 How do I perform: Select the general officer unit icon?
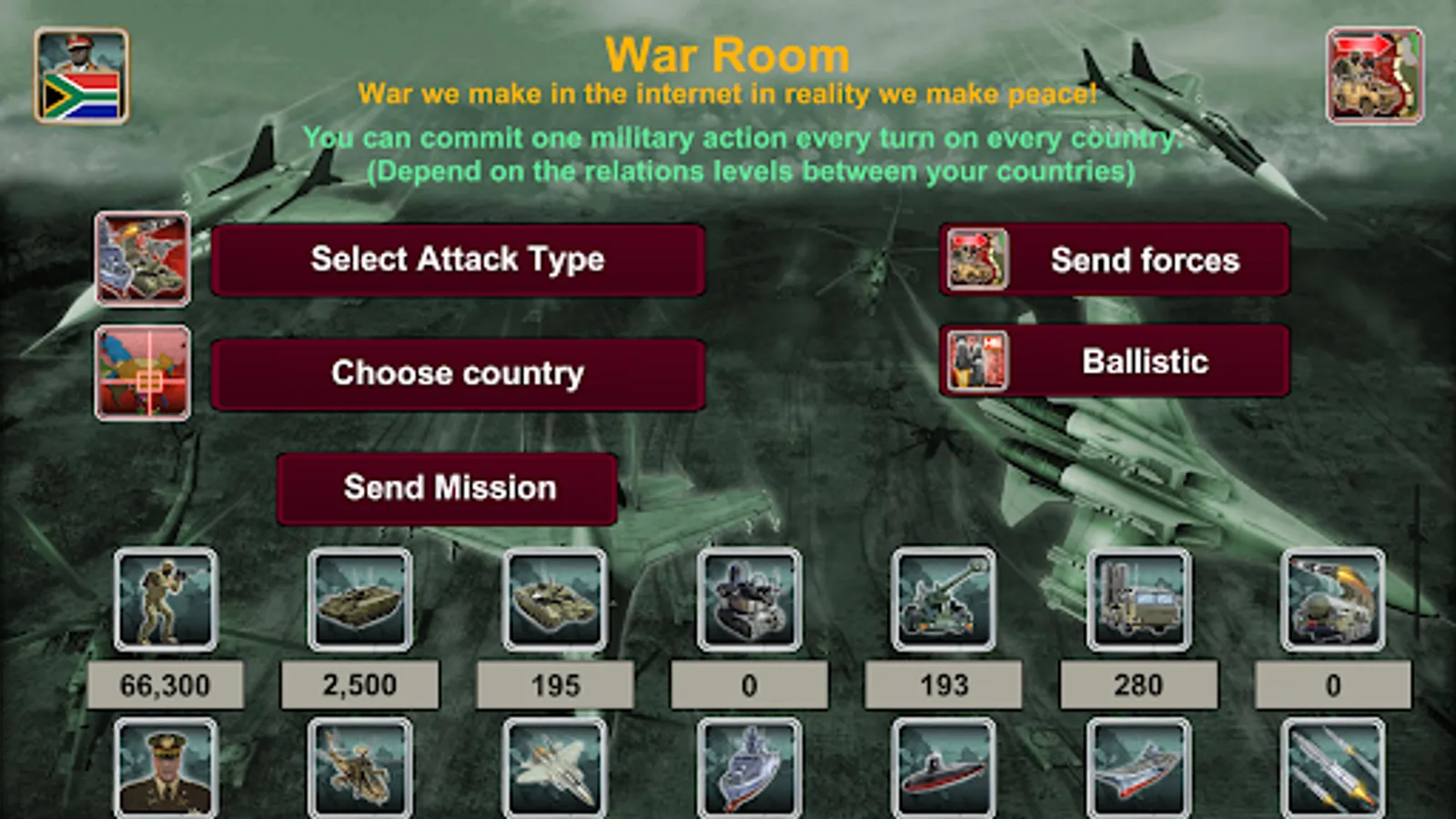pos(166,768)
